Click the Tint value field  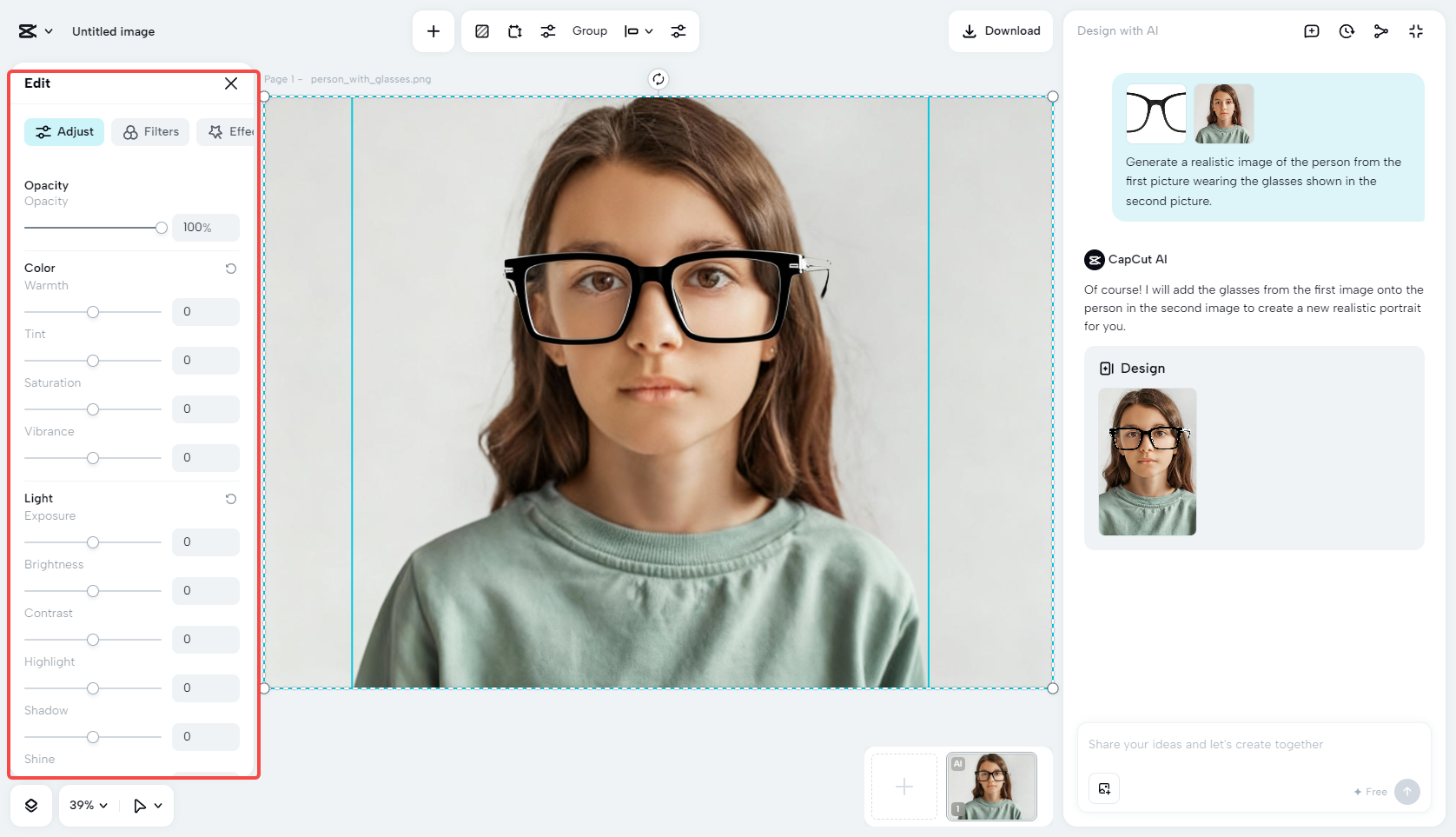tap(206, 361)
